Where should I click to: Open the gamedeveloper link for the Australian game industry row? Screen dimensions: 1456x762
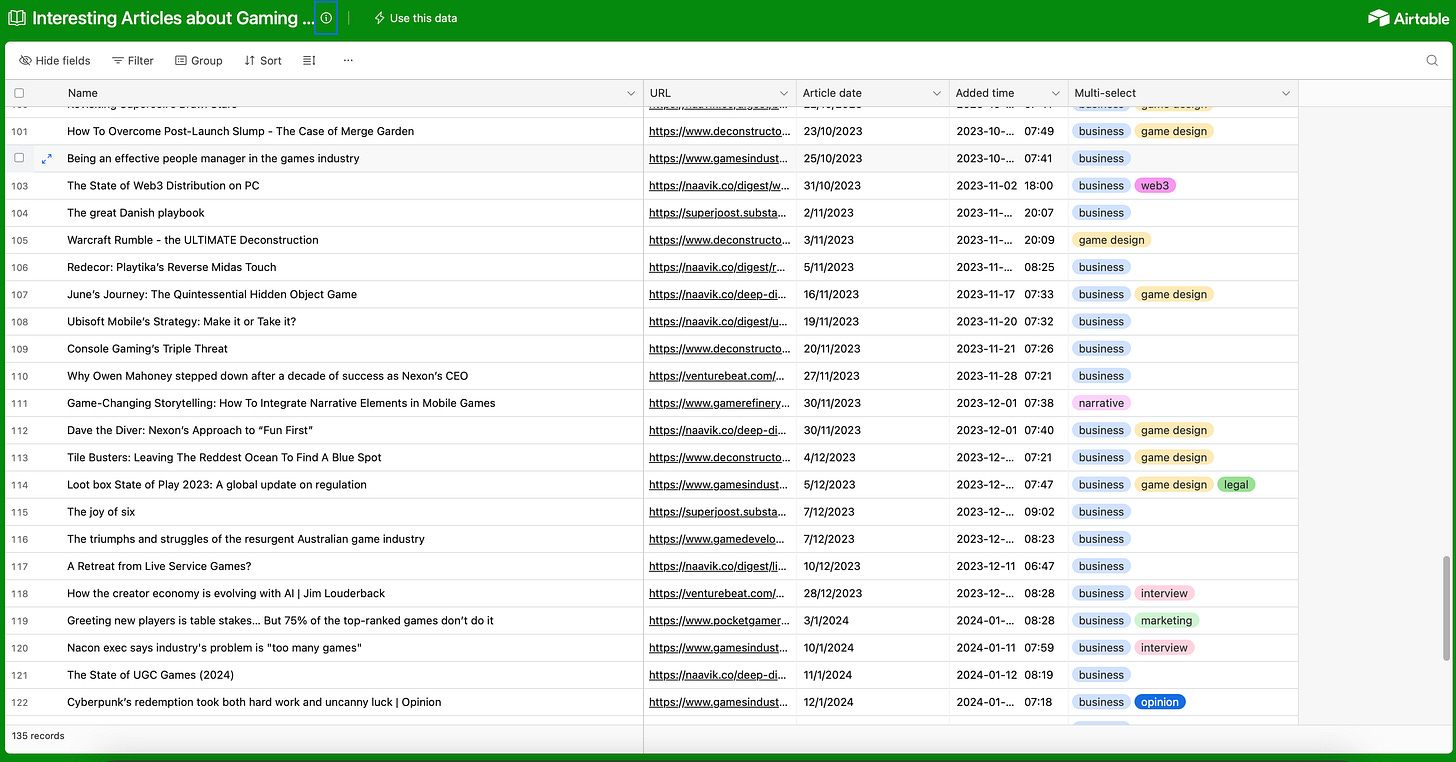[719, 539]
